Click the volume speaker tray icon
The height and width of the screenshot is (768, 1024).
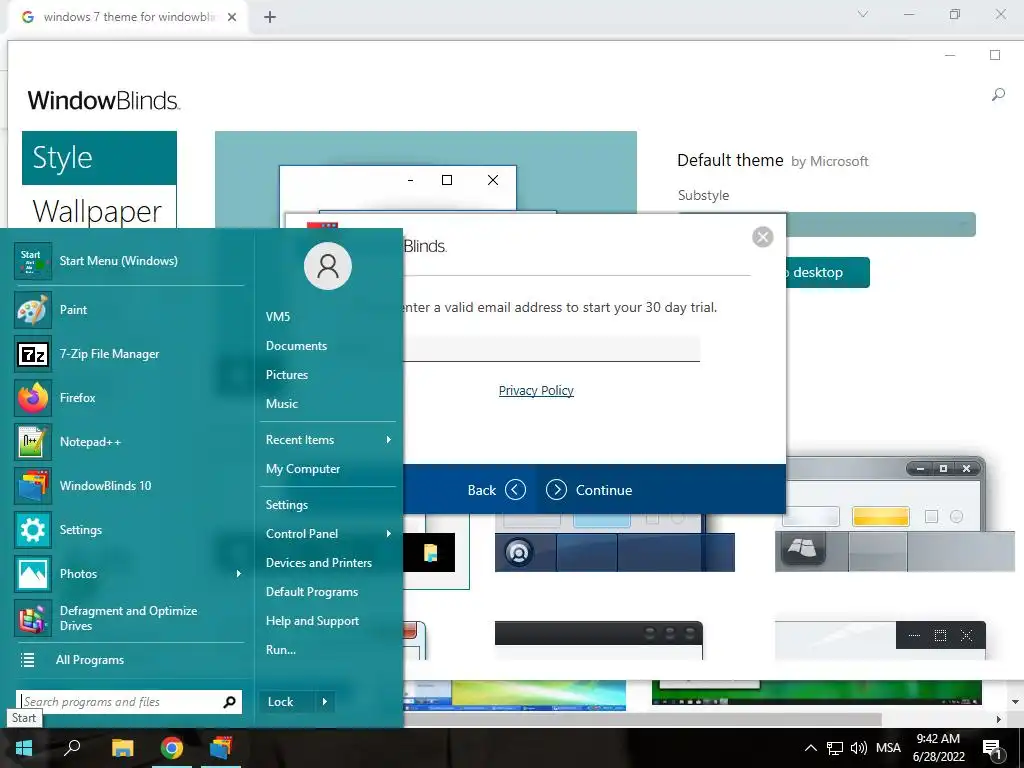pos(858,748)
